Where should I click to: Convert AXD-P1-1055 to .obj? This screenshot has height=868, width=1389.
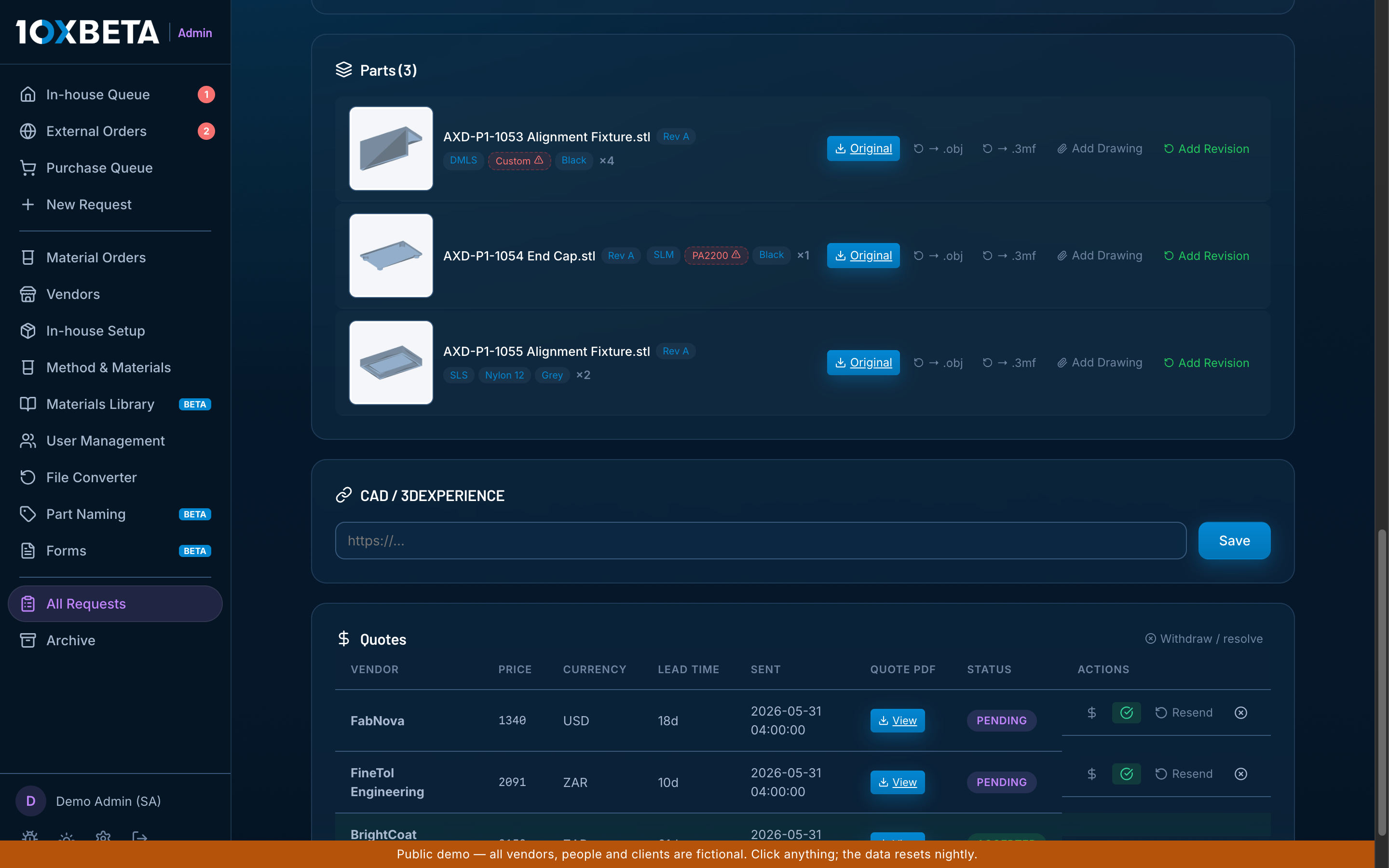tap(939, 363)
